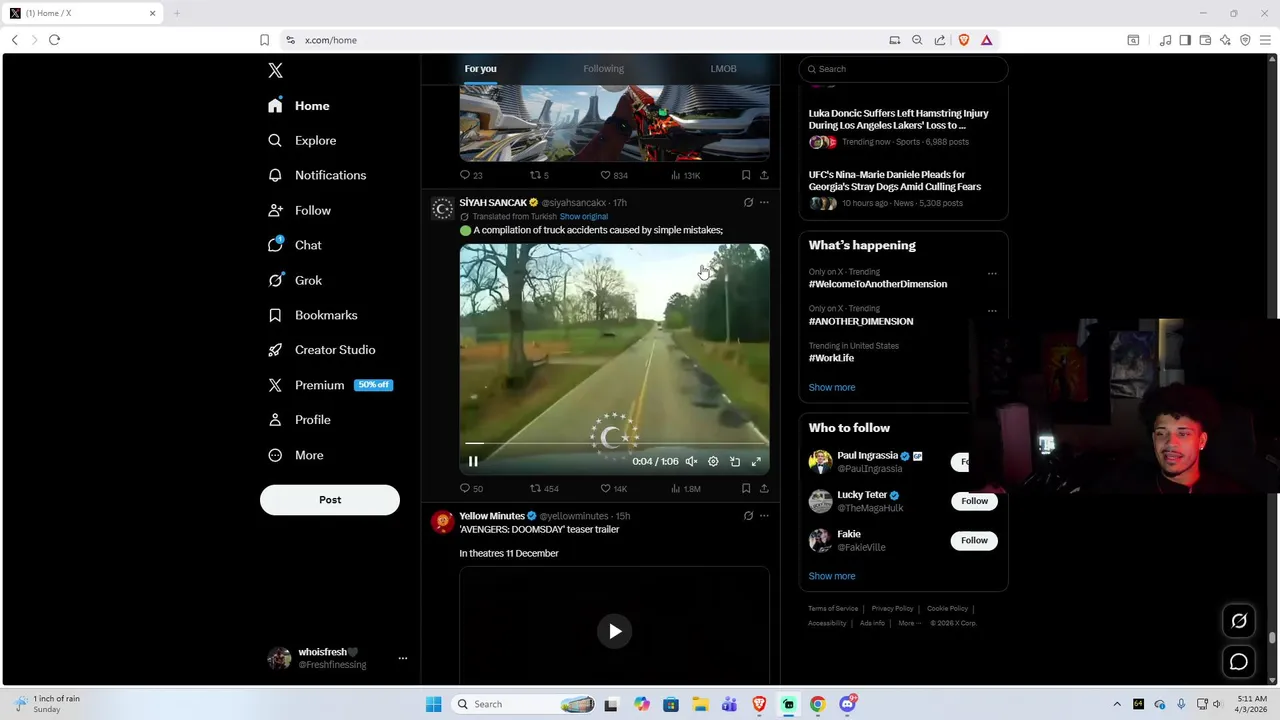Image resolution: width=1280 pixels, height=720 pixels.
Task: Open Brave Wallet toolbar icon
Action: [x=1205, y=40]
